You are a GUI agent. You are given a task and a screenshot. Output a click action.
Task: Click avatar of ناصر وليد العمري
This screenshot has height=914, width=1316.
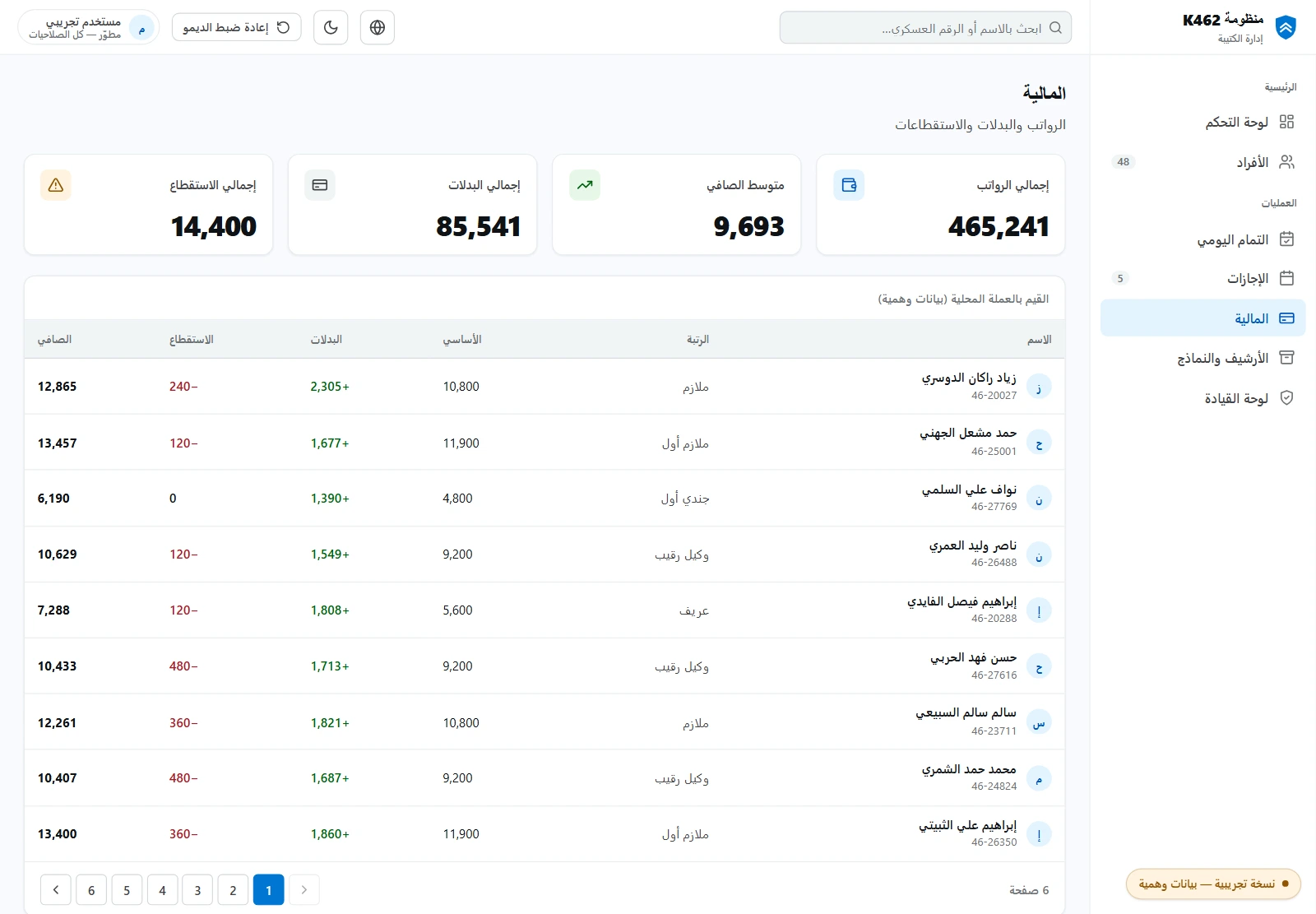(1039, 554)
